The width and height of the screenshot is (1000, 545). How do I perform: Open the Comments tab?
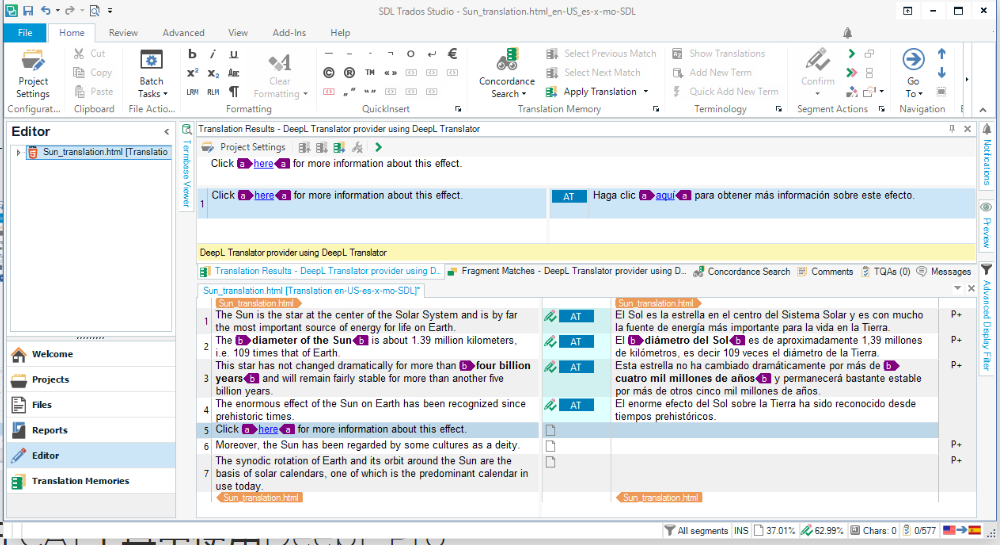pyautogui.click(x=825, y=272)
